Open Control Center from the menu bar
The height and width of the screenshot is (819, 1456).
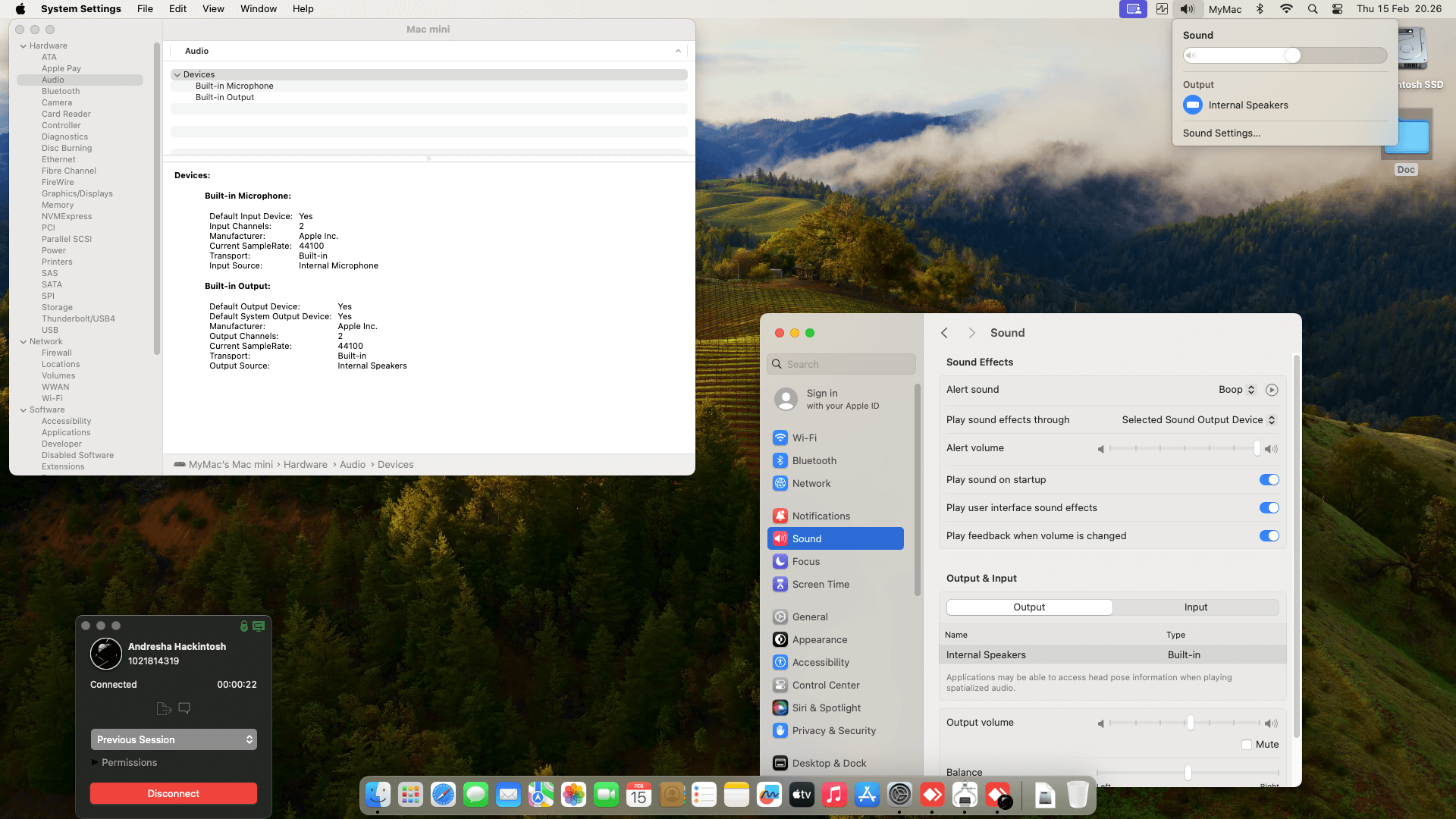(1338, 9)
